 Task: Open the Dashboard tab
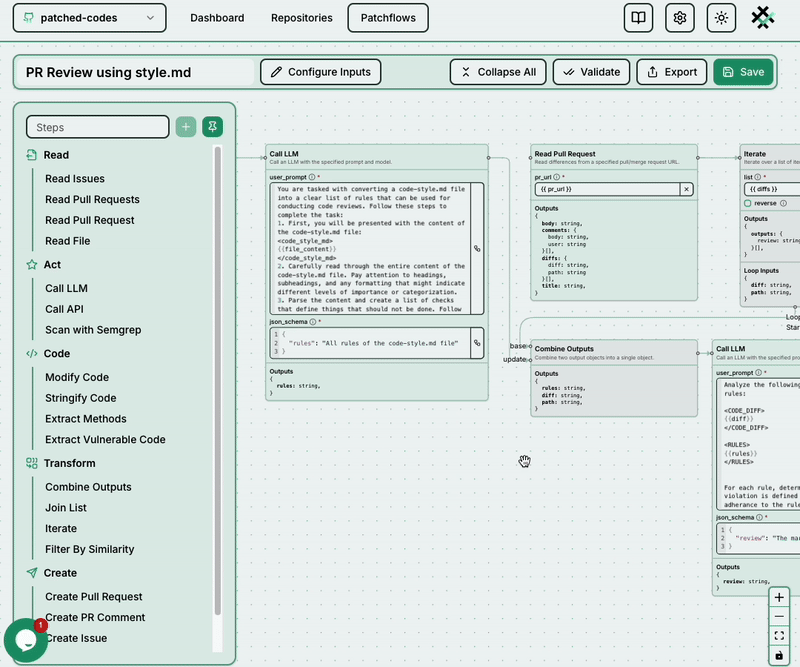point(217,18)
